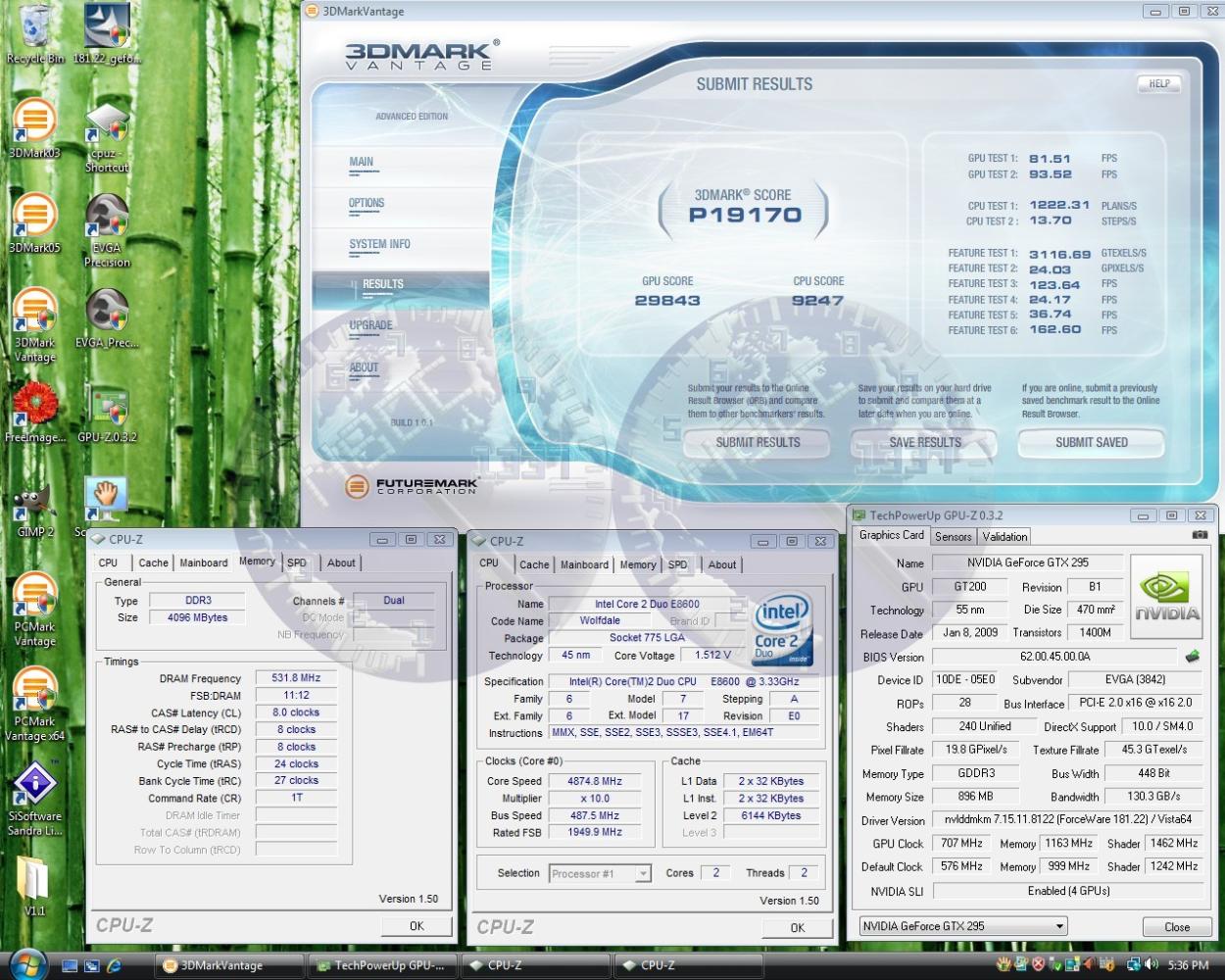Viewport: 1225px width, 980px height.
Task: Click the CPU score 9247
Action: click(817, 301)
